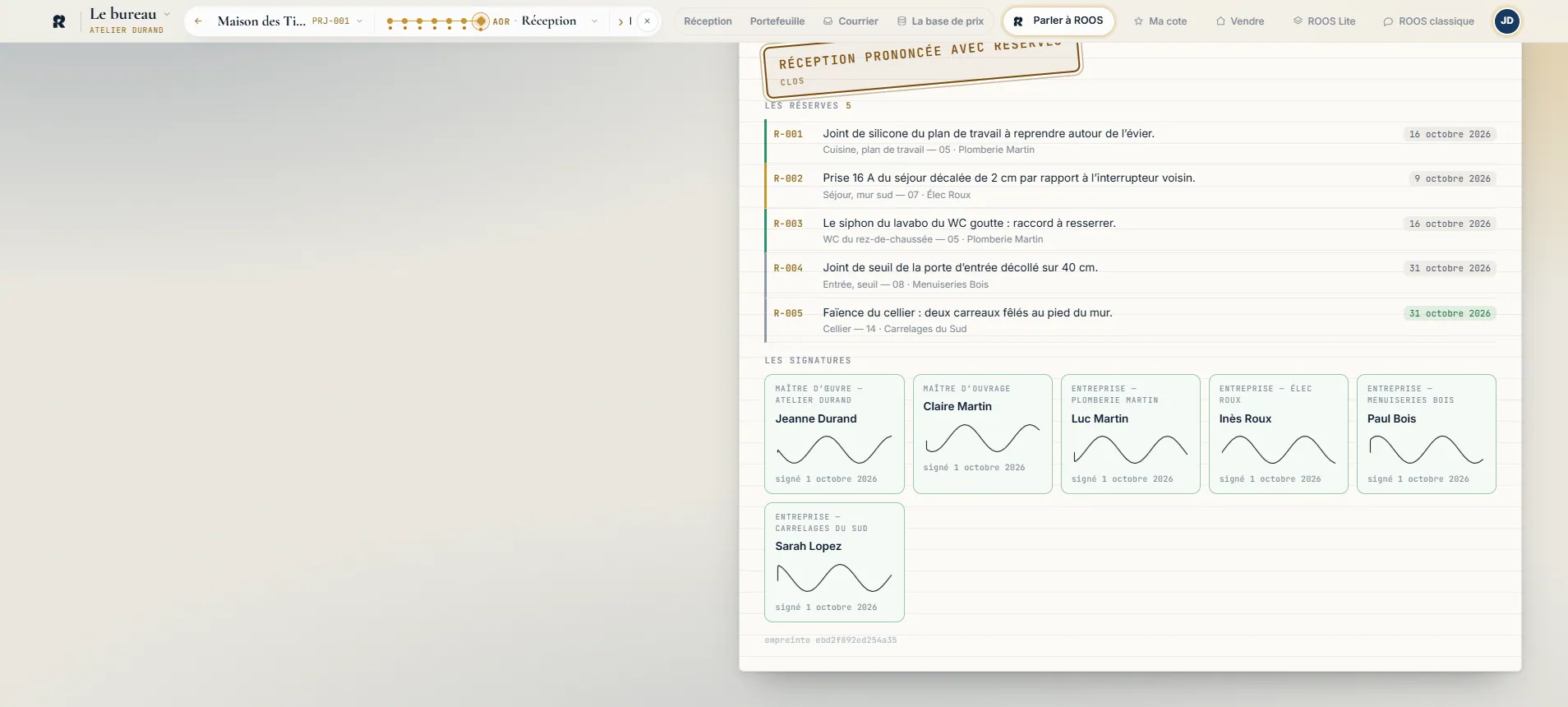Image resolution: width=1568 pixels, height=707 pixels.
Task: Select the Réception tab beside Portefeuille
Action: [708, 21]
